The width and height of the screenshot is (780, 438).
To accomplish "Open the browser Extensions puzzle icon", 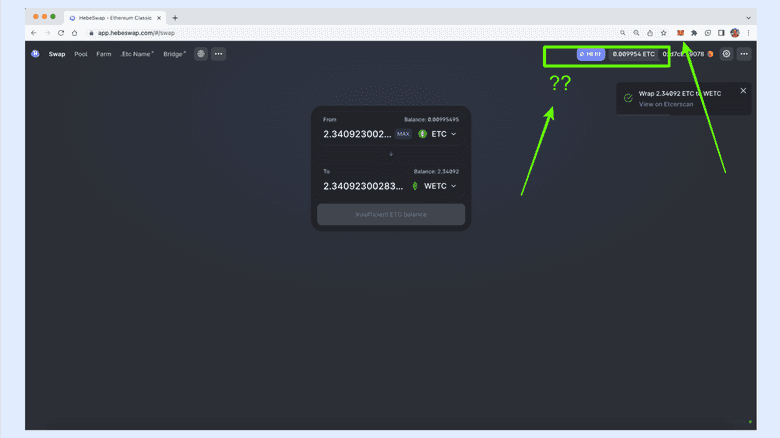I will coord(694,33).
